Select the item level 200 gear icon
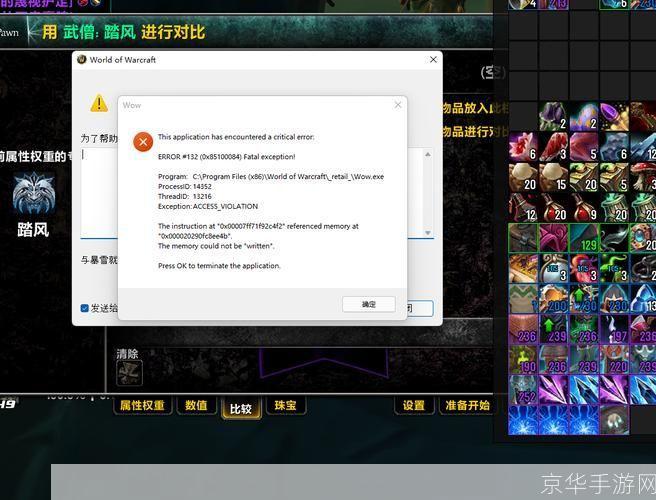Viewport: 656px width, 500px height. pyautogui.click(x=553, y=299)
